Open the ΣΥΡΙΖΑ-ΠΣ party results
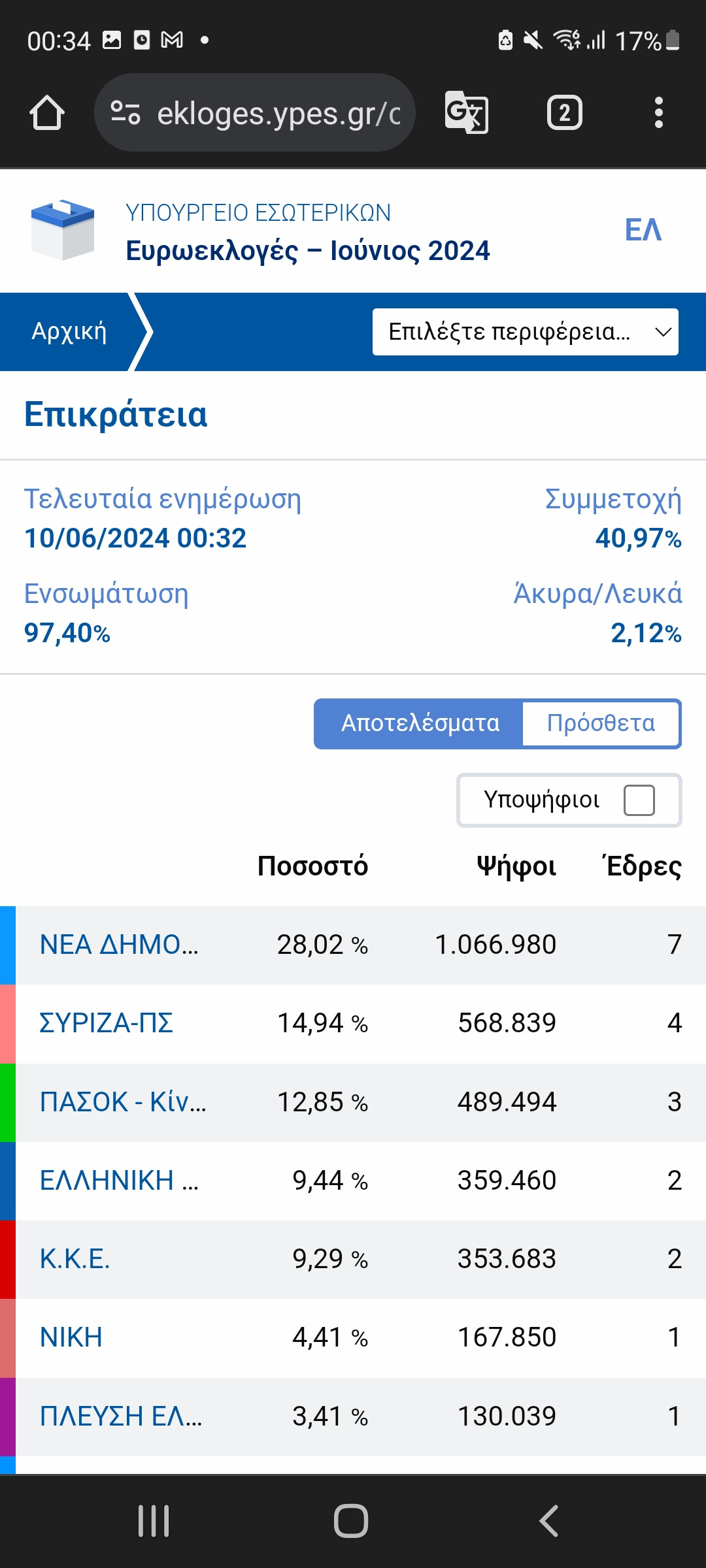 point(106,1023)
